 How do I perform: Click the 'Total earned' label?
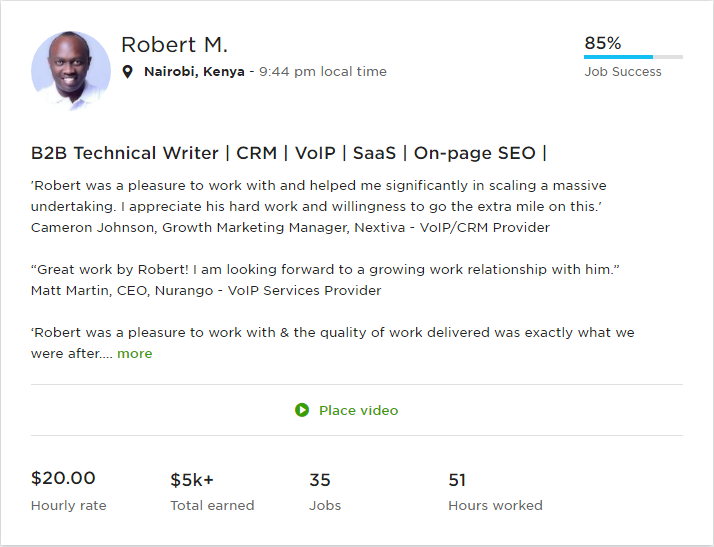tap(212, 505)
